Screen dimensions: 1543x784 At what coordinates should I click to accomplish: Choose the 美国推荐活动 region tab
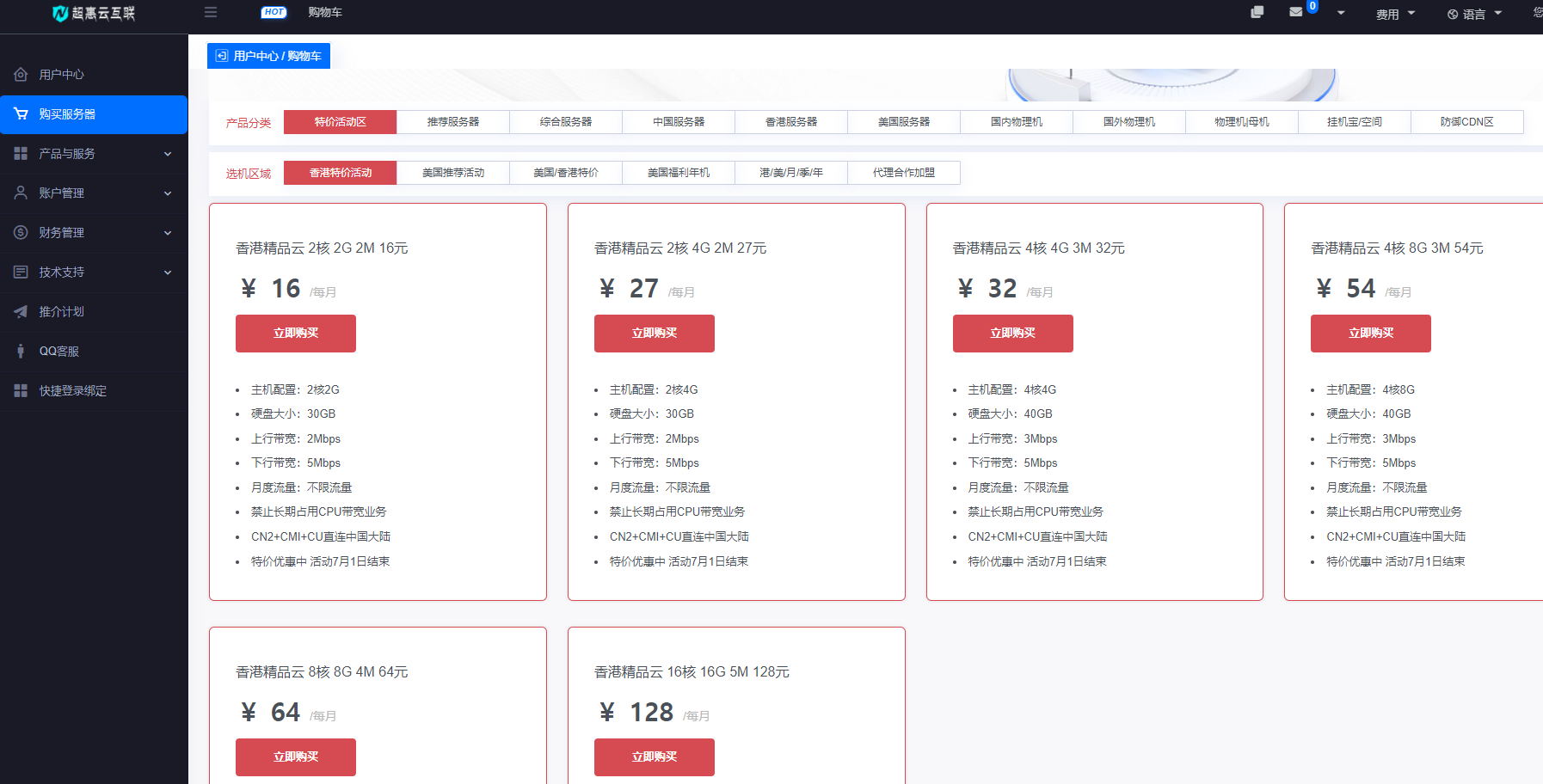(x=453, y=173)
